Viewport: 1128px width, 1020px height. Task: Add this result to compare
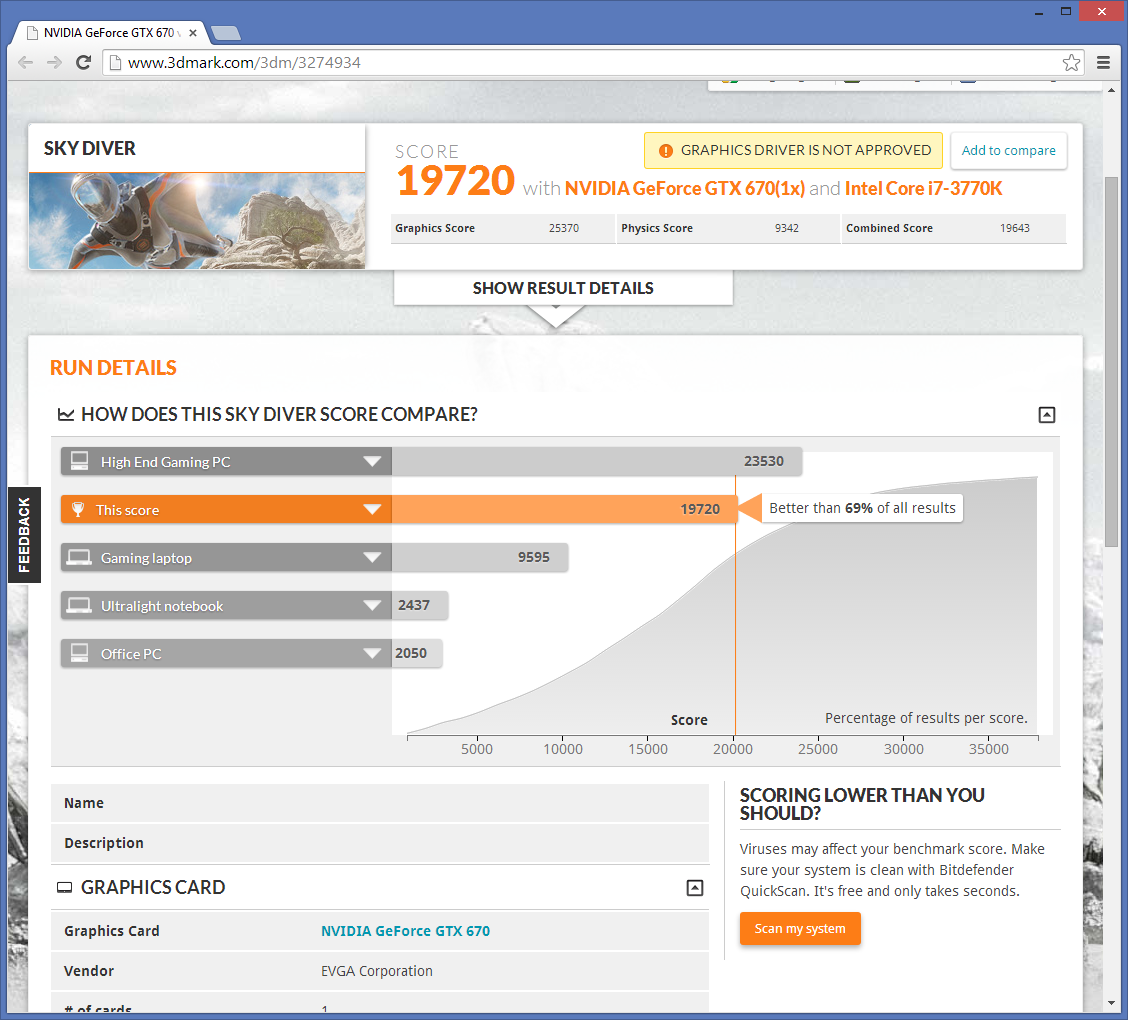tap(1009, 150)
